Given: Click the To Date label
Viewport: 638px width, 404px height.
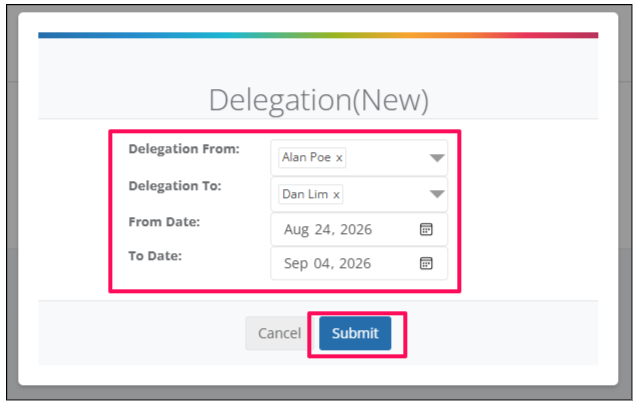Looking at the screenshot, I should (x=155, y=256).
